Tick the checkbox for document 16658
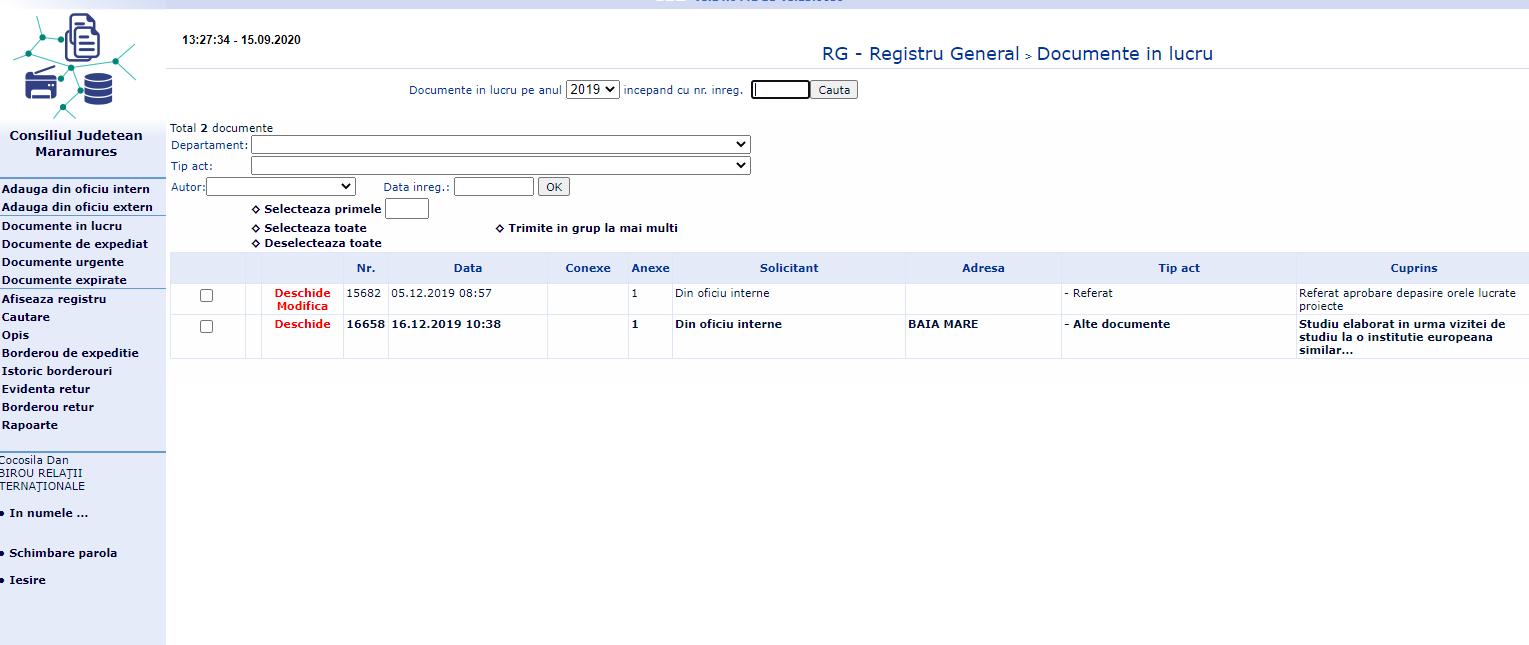This screenshot has width=1529, height=645. pyautogui.click(x=206, y=327)
